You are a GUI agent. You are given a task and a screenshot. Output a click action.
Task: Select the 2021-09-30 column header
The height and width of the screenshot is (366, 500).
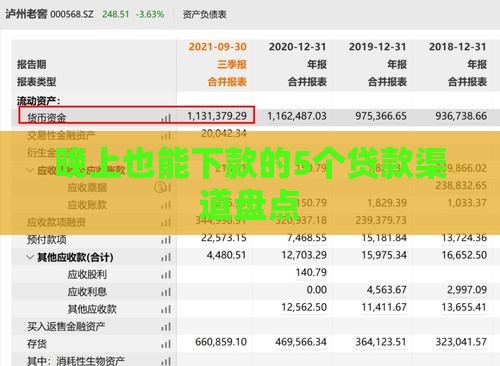click(x=218, y=47)
